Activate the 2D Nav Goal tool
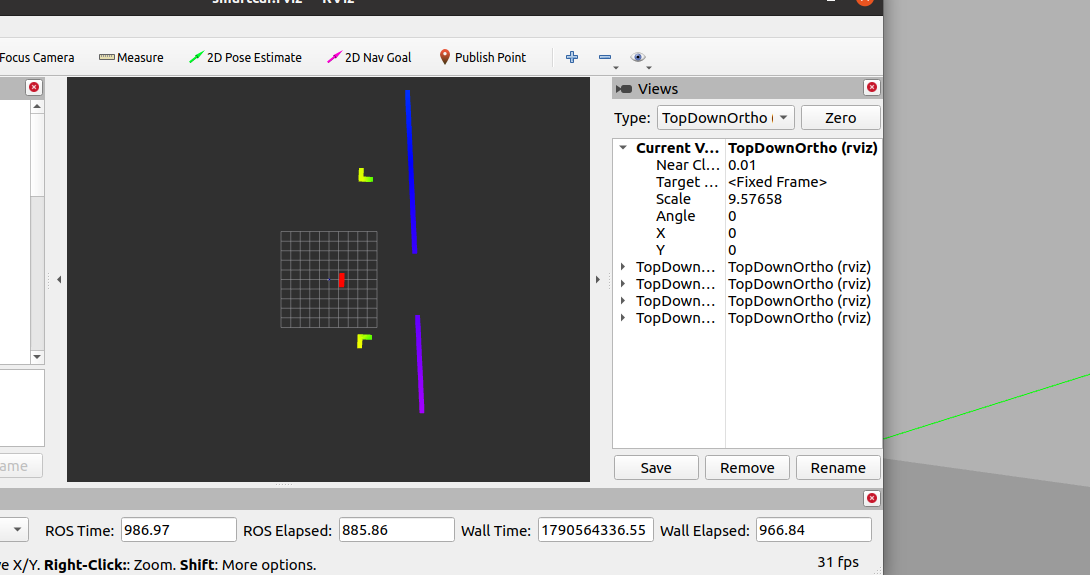The height and width of the screenshot is (575, 1090). (x=369, y=58)
